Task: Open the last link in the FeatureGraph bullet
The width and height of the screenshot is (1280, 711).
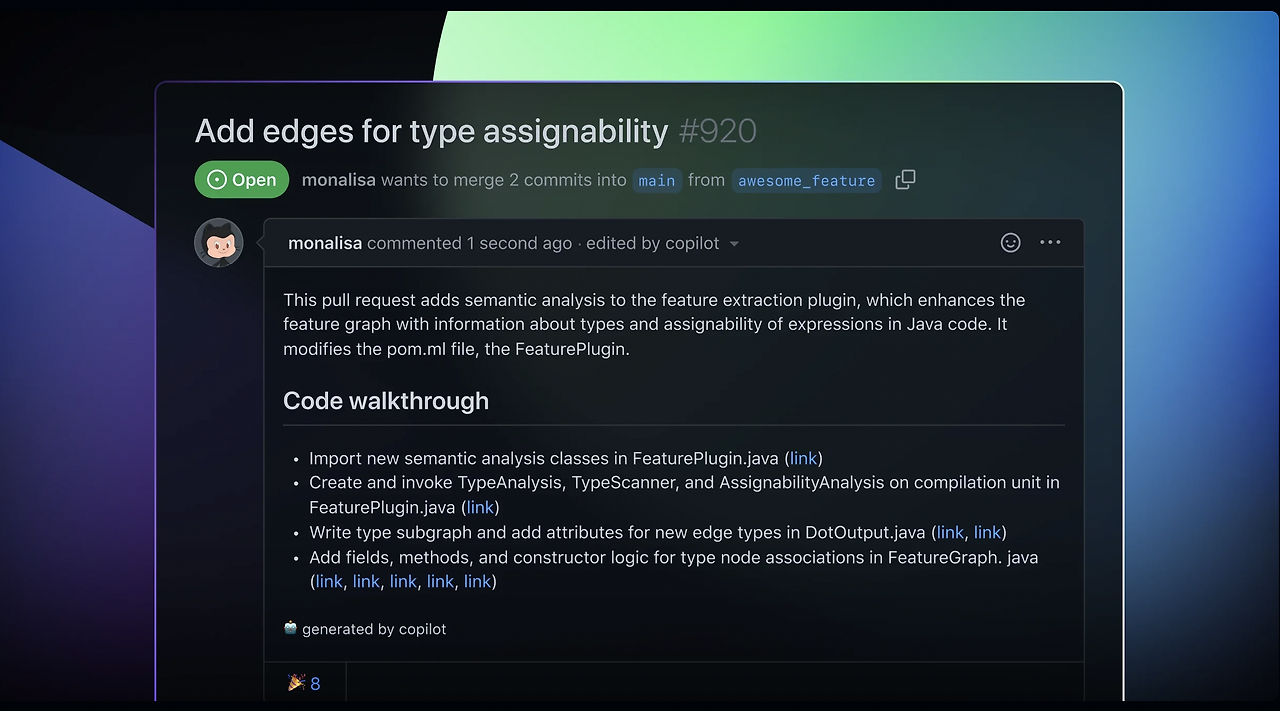Action: pos(477,581)
